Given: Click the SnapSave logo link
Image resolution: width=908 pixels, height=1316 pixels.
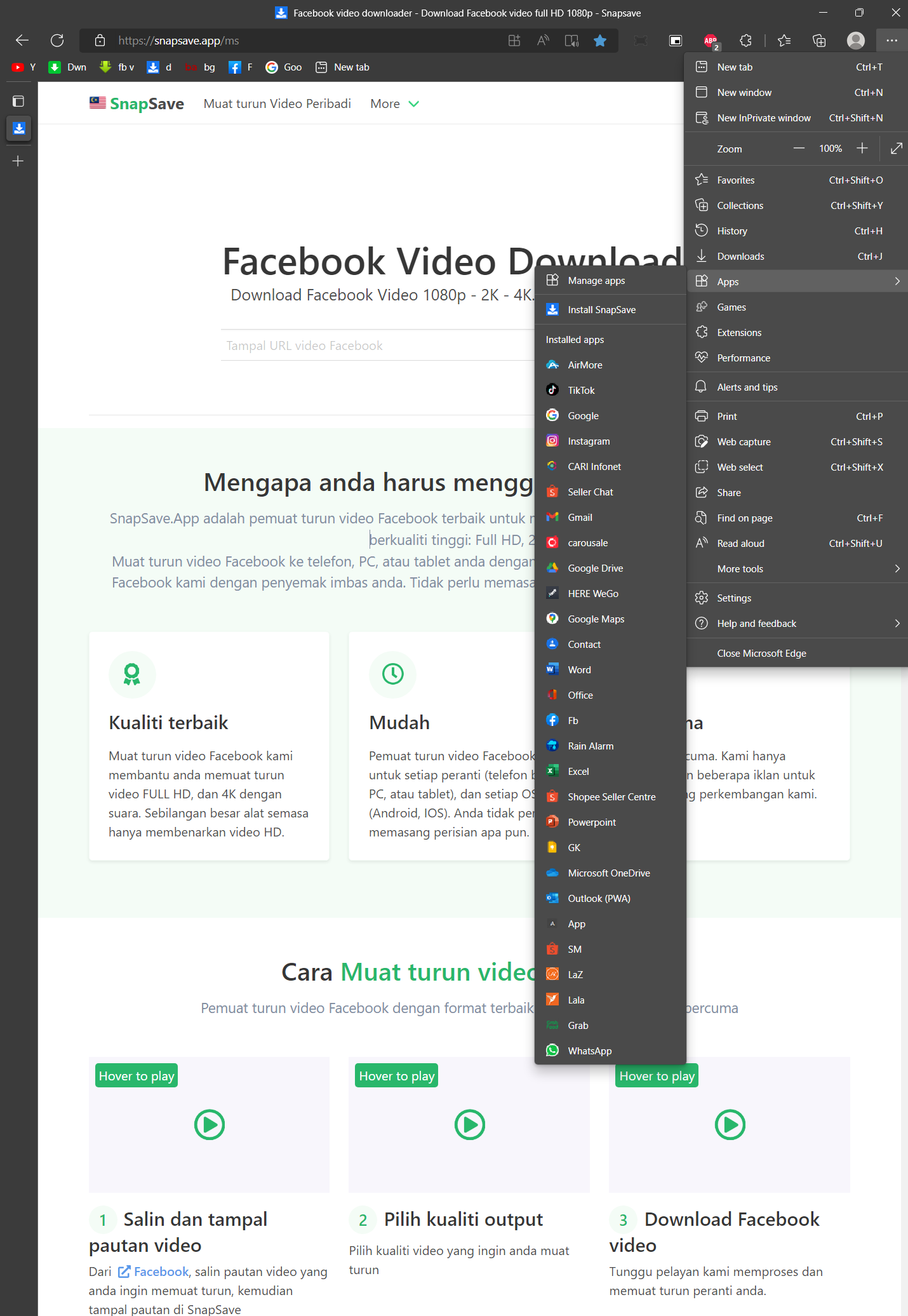Looking at the screenshot, I should tap(137, 104).
